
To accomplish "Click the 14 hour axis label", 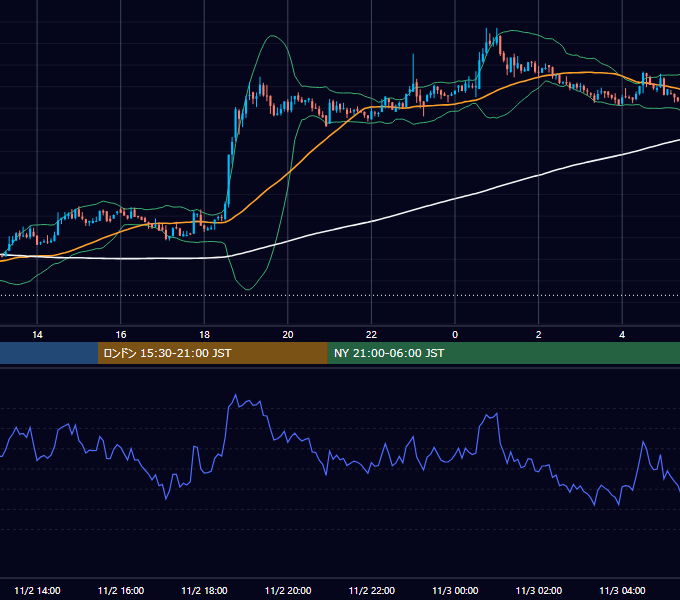I will click(x=37, y=335).
